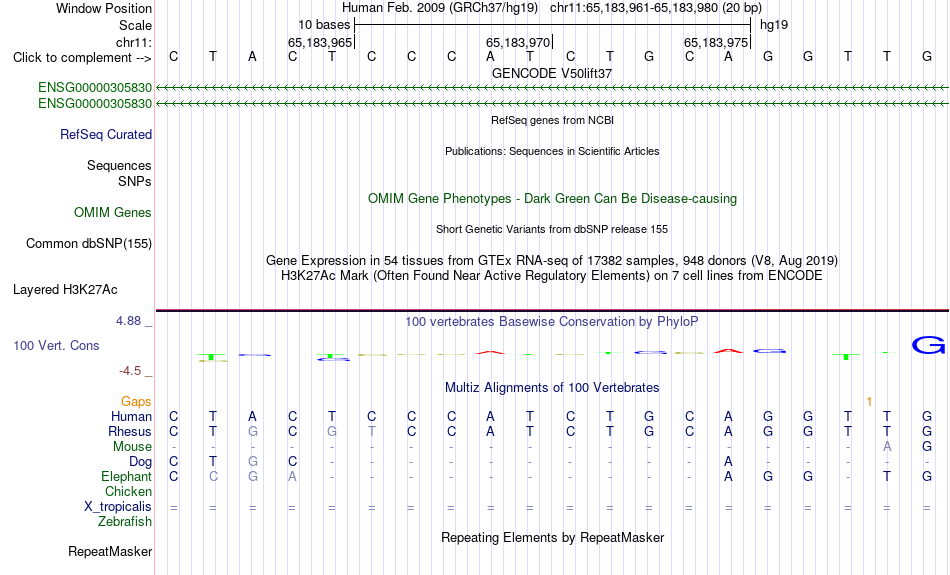Click the 65,183,970 coordinate marker
The width and height of the screenshot is (950, 575).
(518, 42)
